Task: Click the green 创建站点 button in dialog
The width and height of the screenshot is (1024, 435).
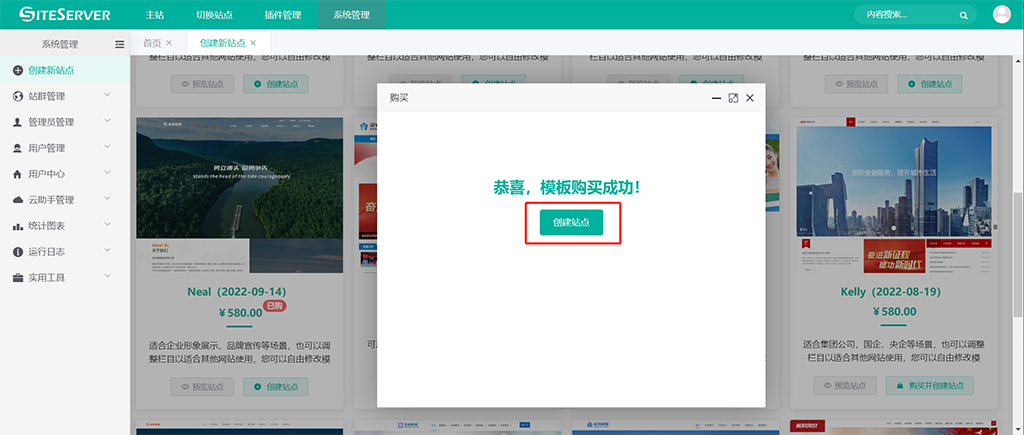Action: pos(571,222)
